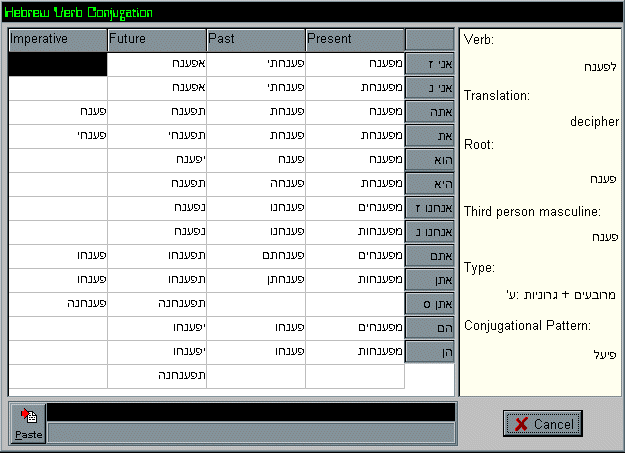
Task: Click the black text input field beside Paste
Action: 251,412
